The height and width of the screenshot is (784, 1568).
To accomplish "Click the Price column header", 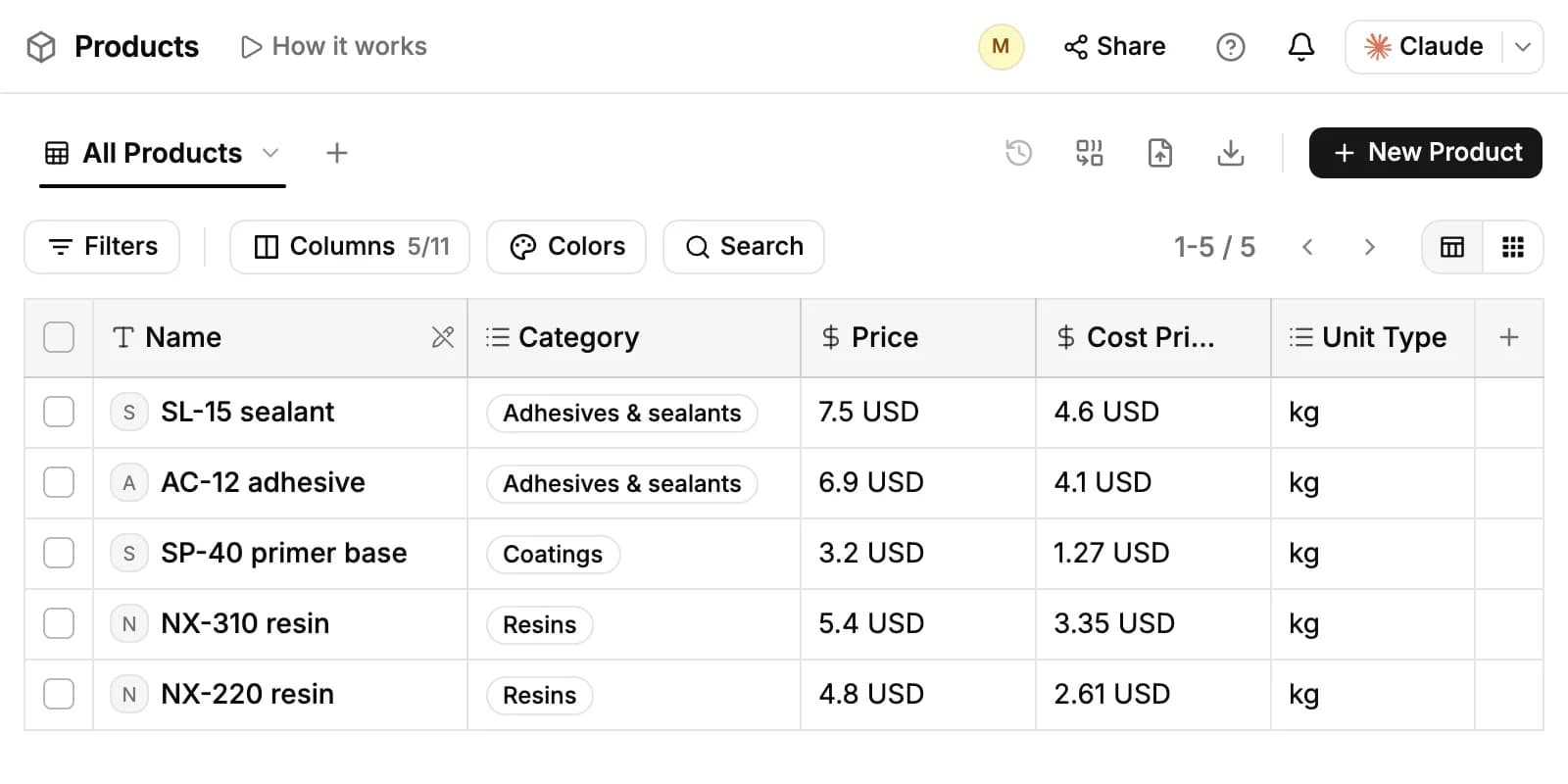I will point(918,337).
